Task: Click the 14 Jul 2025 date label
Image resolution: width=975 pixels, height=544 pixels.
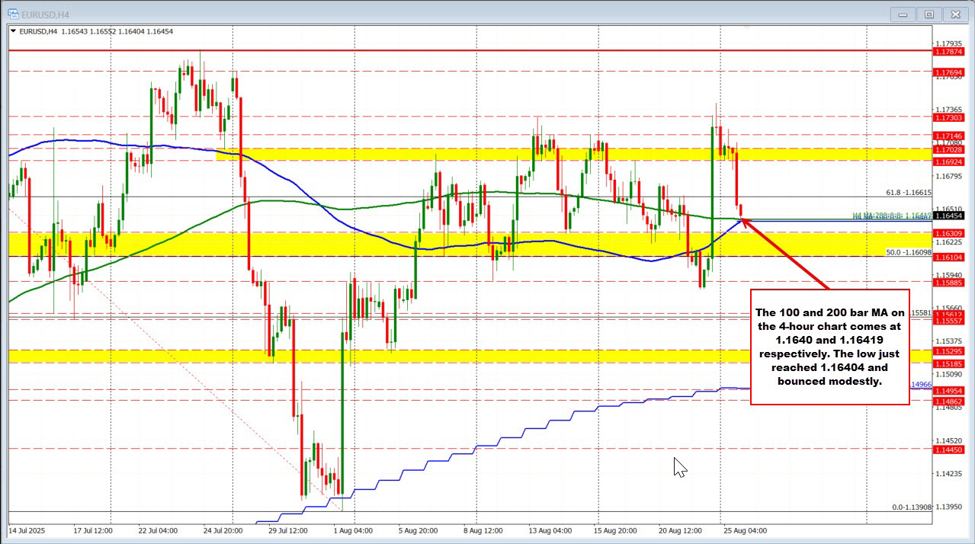Action: [28, 529]
